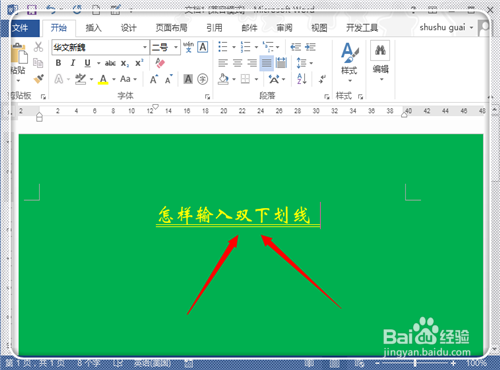Image resolution: width=500 pixels, height=370 pixels.
Task: Open the text effects icon
Action: (x=59, y=79)
